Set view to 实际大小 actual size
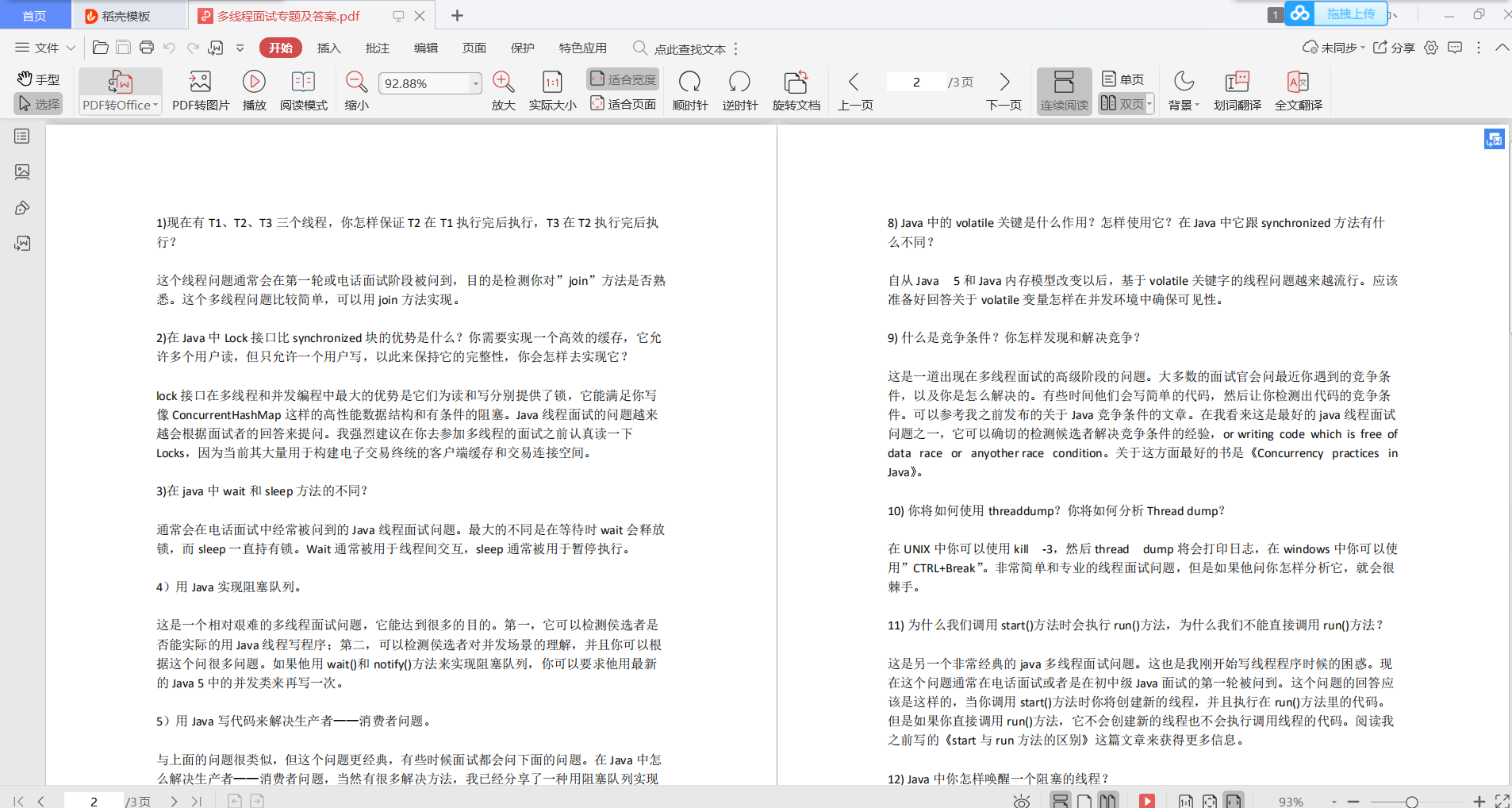Viewport: 1512px width, 808px height. 552,90
